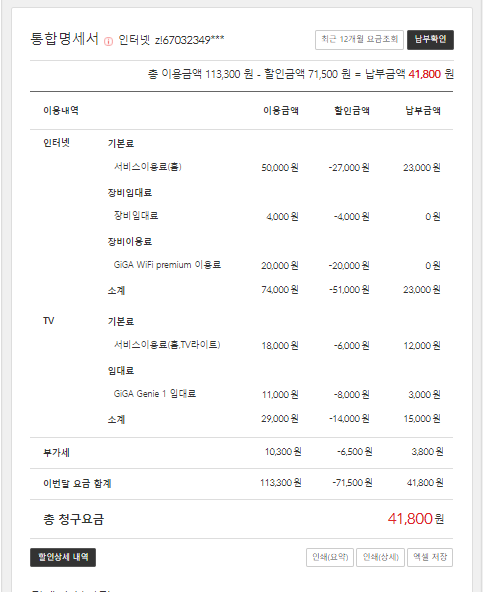
Task: Select the 납부금액 column header
Action: (x=423, y=111)
